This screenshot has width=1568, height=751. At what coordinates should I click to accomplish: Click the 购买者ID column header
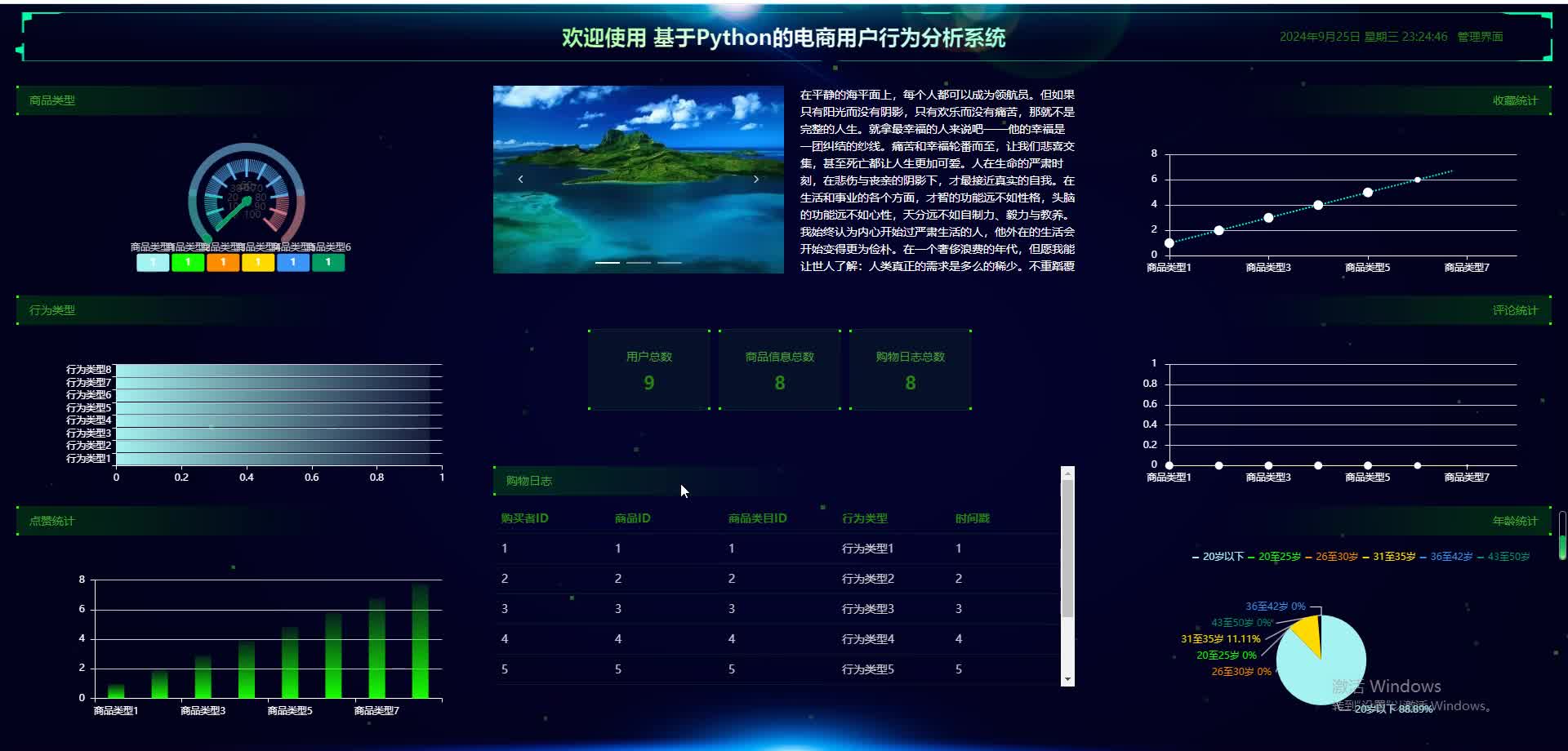[x=524, y=518]
